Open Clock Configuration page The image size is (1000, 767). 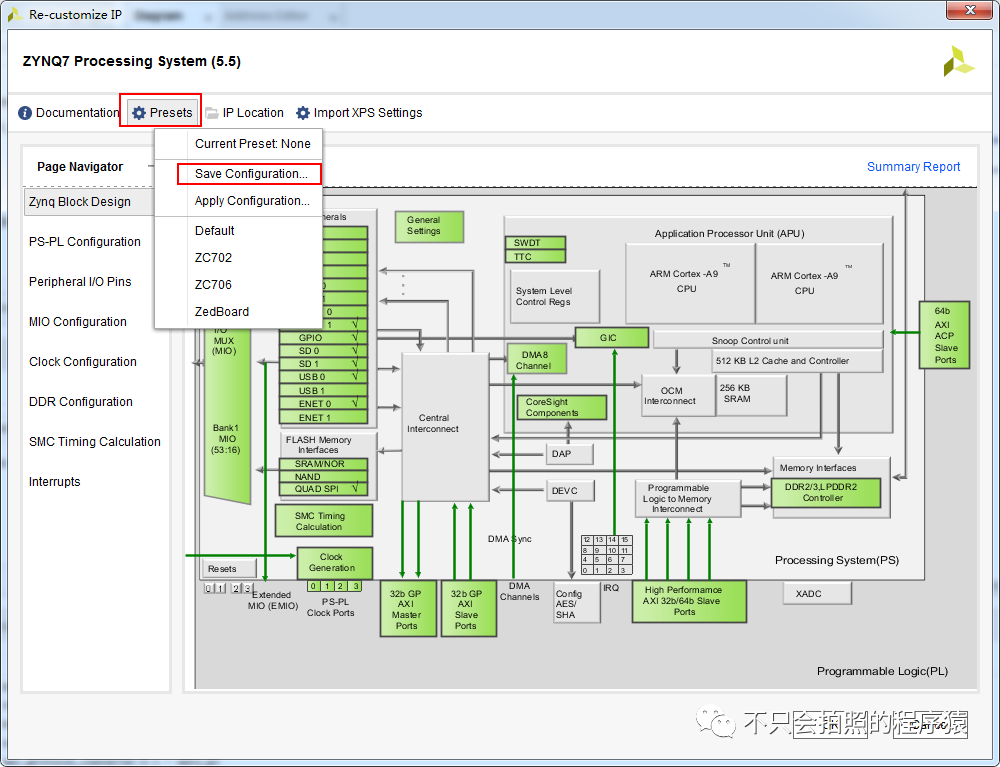coord(83,362)
